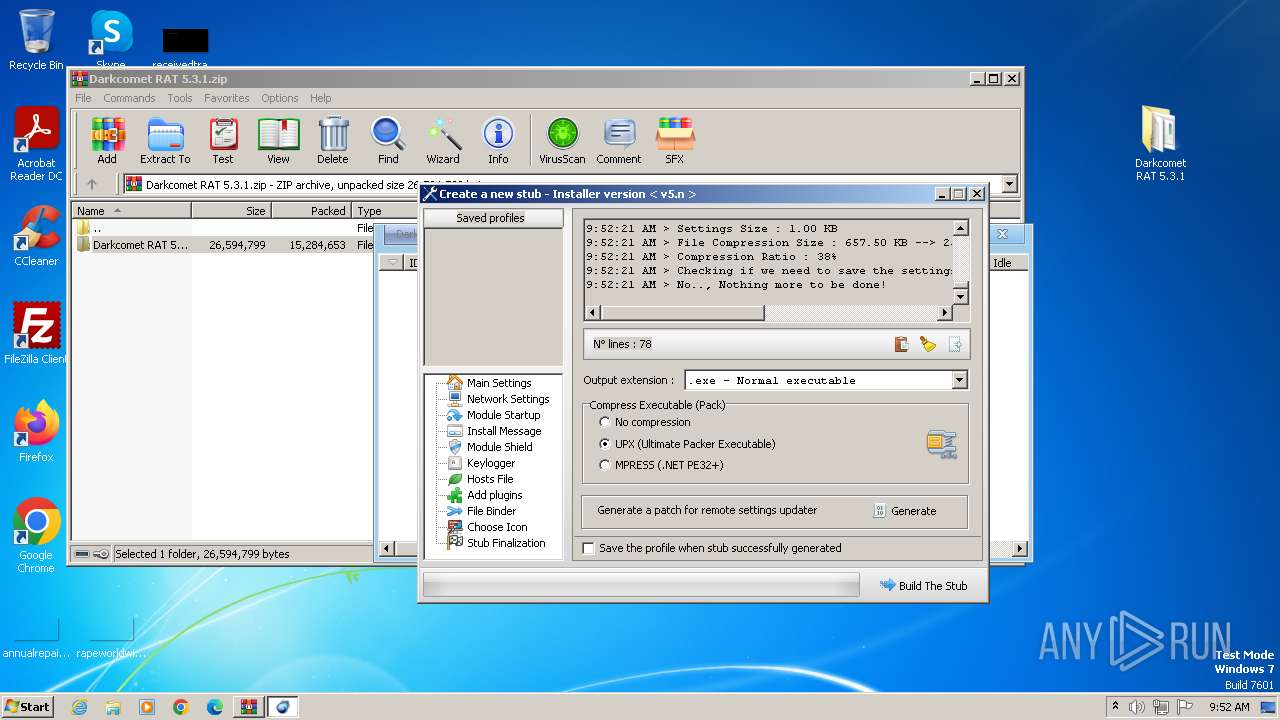Click the Generate patch button
The image size is (1280, 720).
(x=905, y=510)
